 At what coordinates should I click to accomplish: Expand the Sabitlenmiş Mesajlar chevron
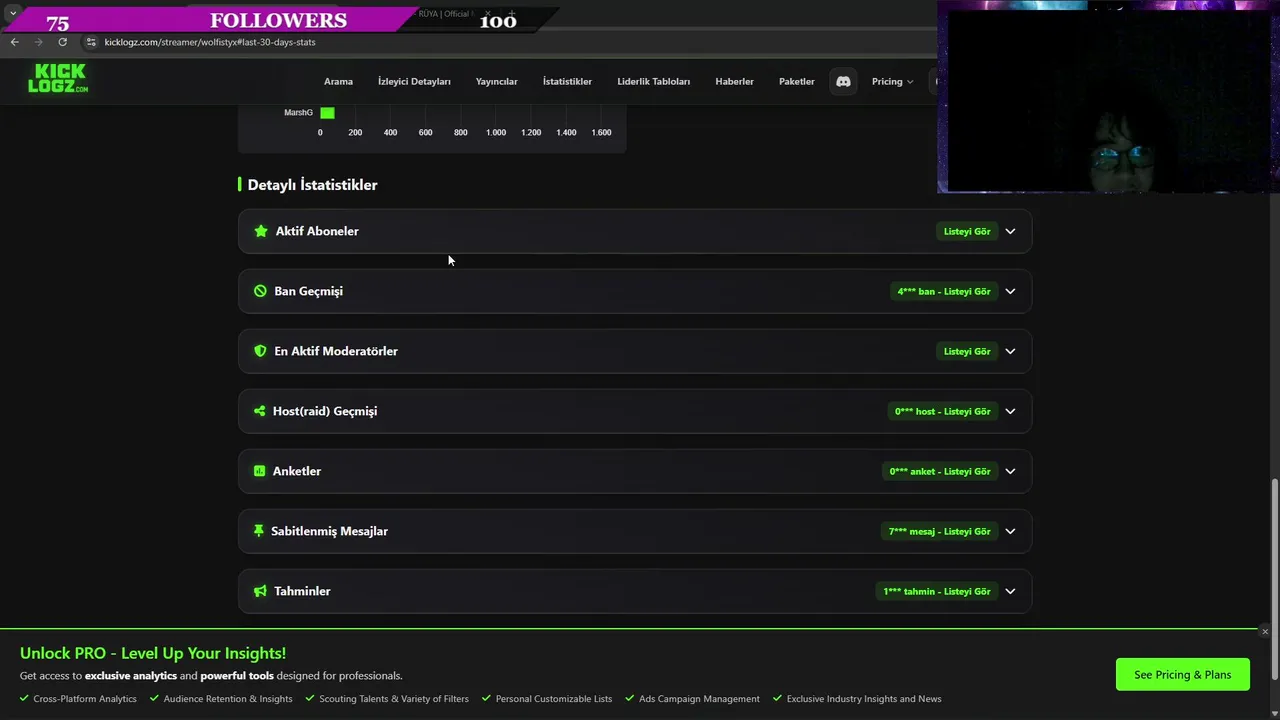[1010, 531]
